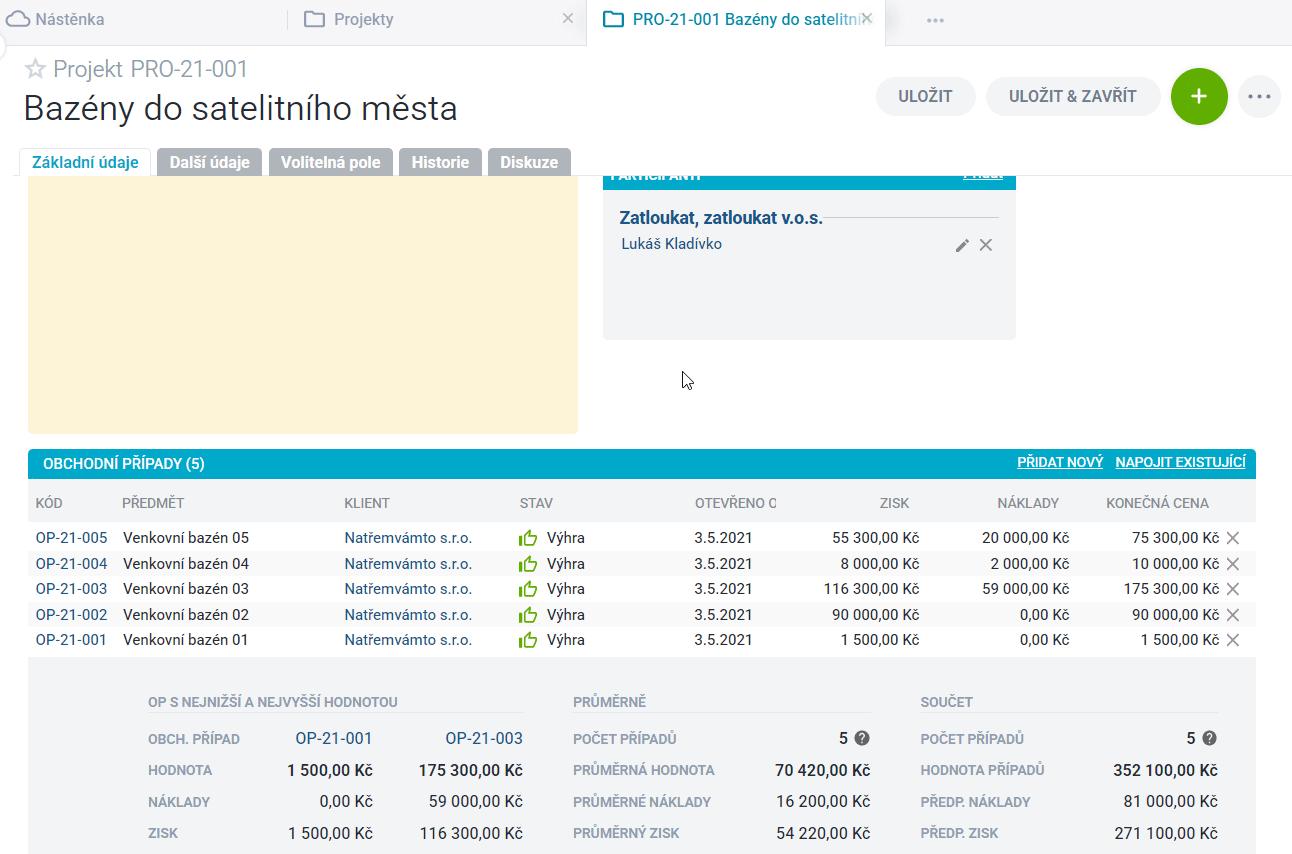The width and height of the screenshot is (1292, 854).
Task: Open business case OP-21-005 in the table
Action: pyautogui.click(x=71, y=538)
